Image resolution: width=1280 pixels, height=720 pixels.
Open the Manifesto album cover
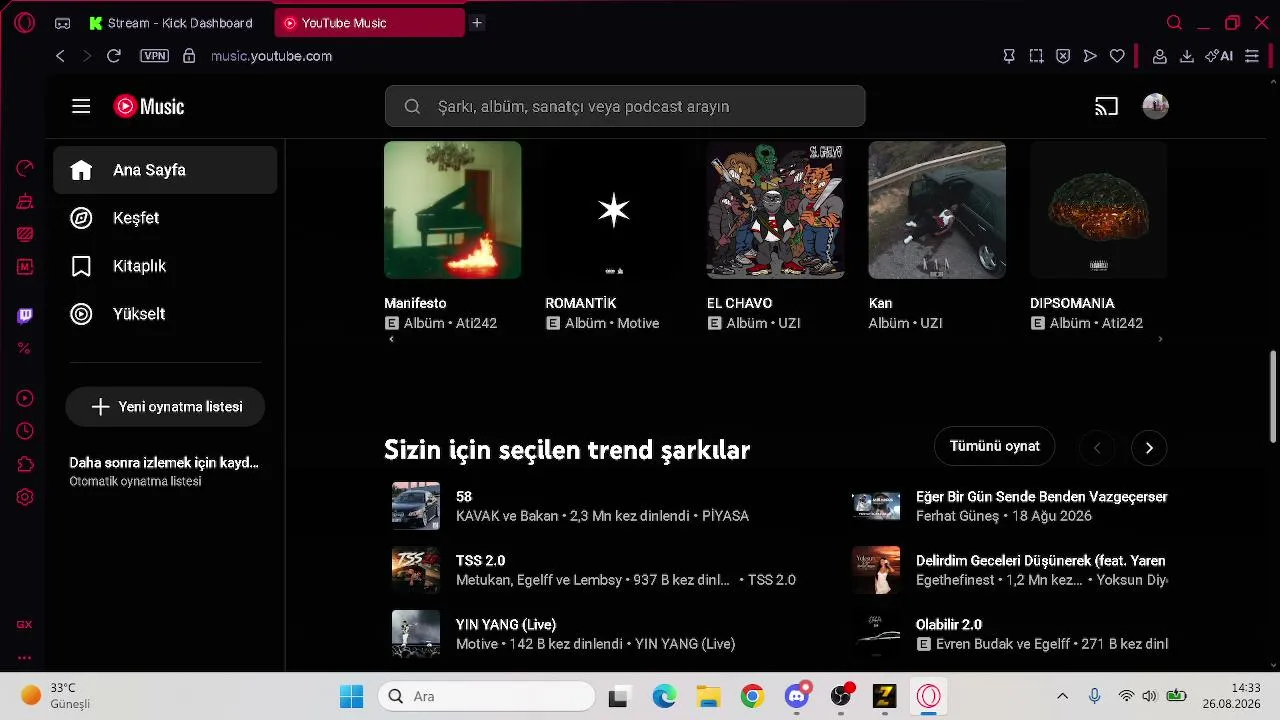453,210
